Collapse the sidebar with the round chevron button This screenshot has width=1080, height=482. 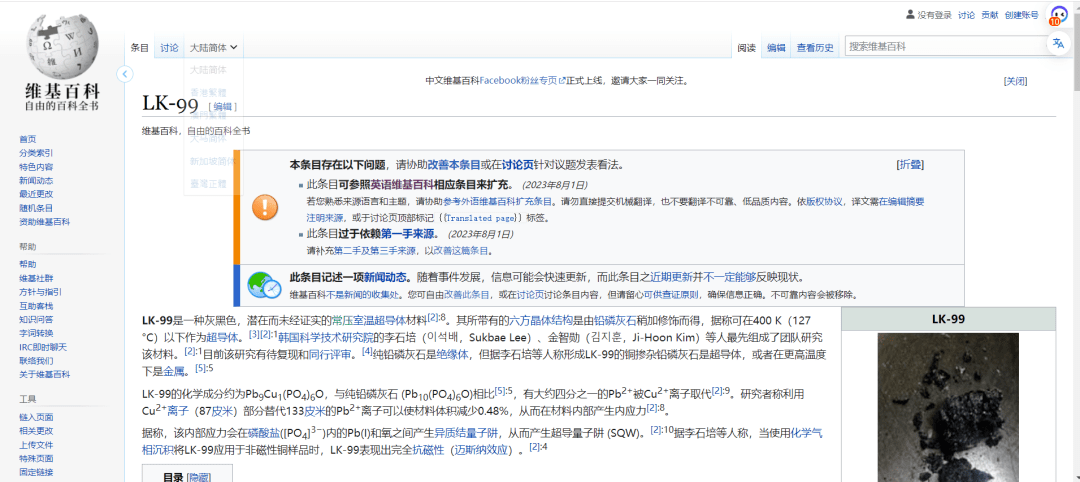click(x=125, y=74)
